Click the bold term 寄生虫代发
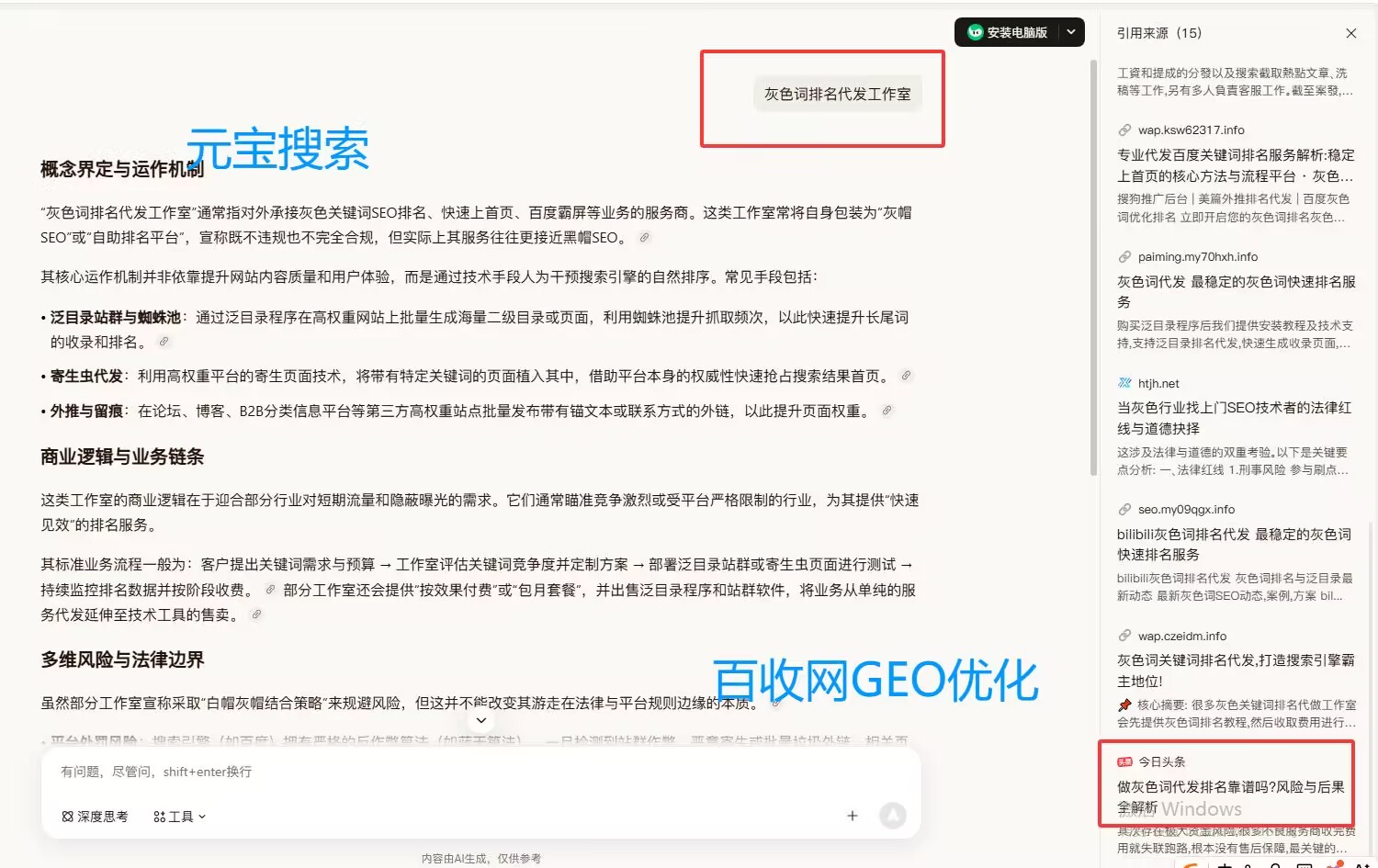This screenshot has height=868, width=1378. (x=86, y=376)
